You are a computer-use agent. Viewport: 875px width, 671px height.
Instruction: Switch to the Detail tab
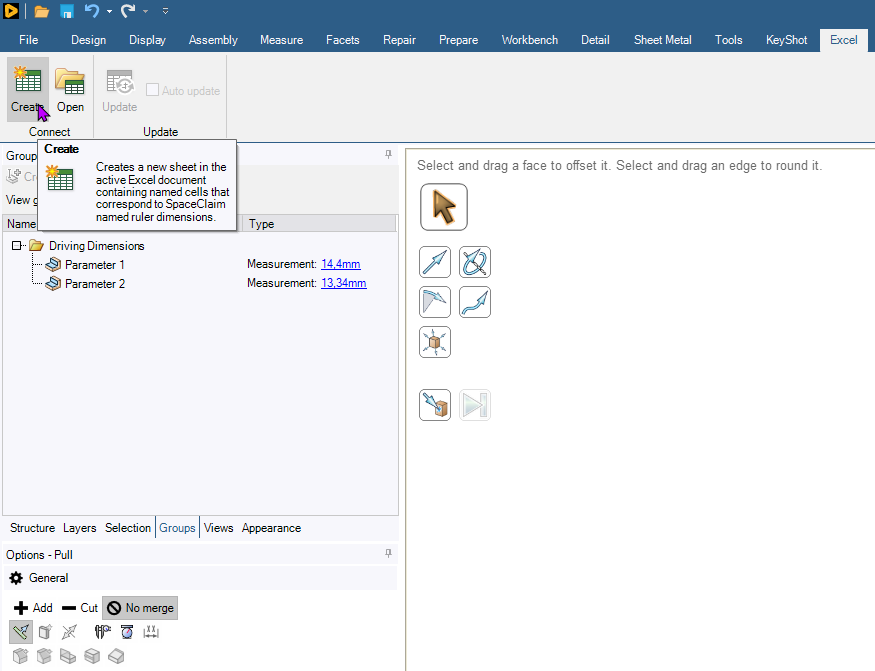click(595, 40)
